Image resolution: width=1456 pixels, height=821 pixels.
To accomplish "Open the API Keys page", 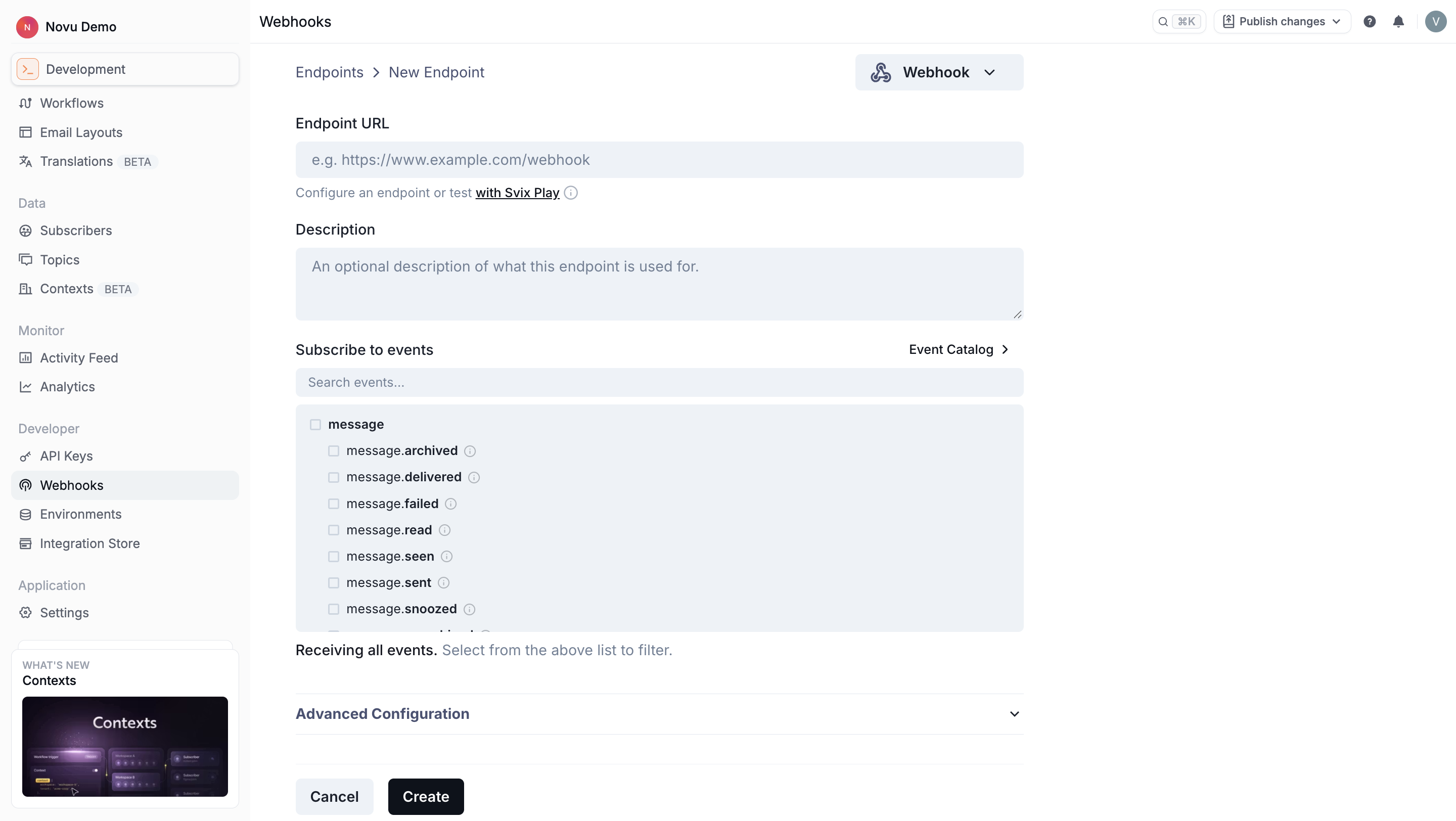I will [x=66, y=456].
